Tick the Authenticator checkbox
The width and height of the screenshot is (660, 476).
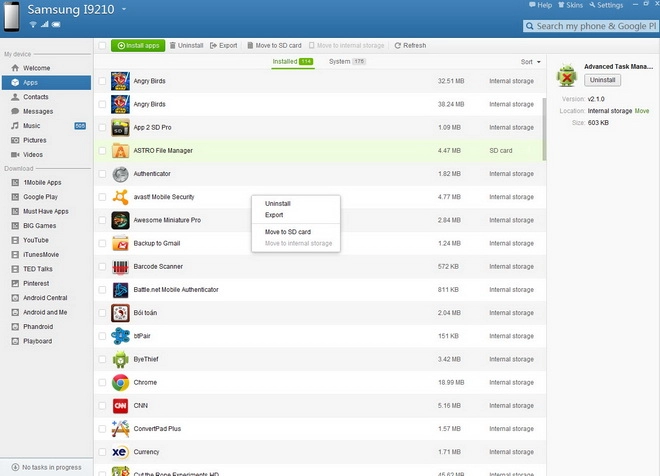[x=102, y=174]
